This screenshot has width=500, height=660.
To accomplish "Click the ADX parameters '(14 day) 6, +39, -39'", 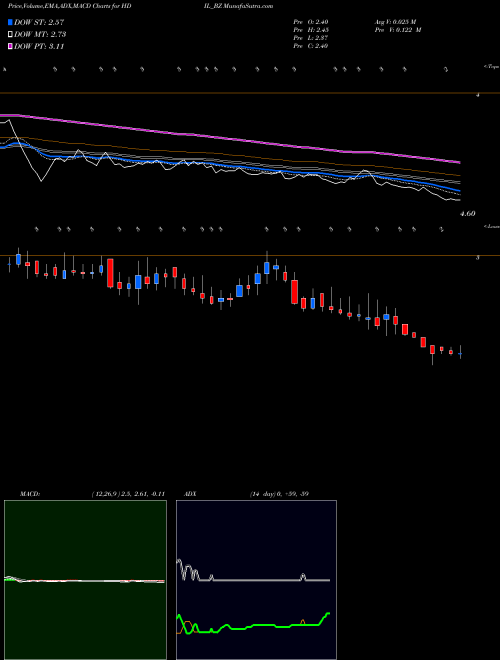I will pyautogui.click(x=279, y=494).
